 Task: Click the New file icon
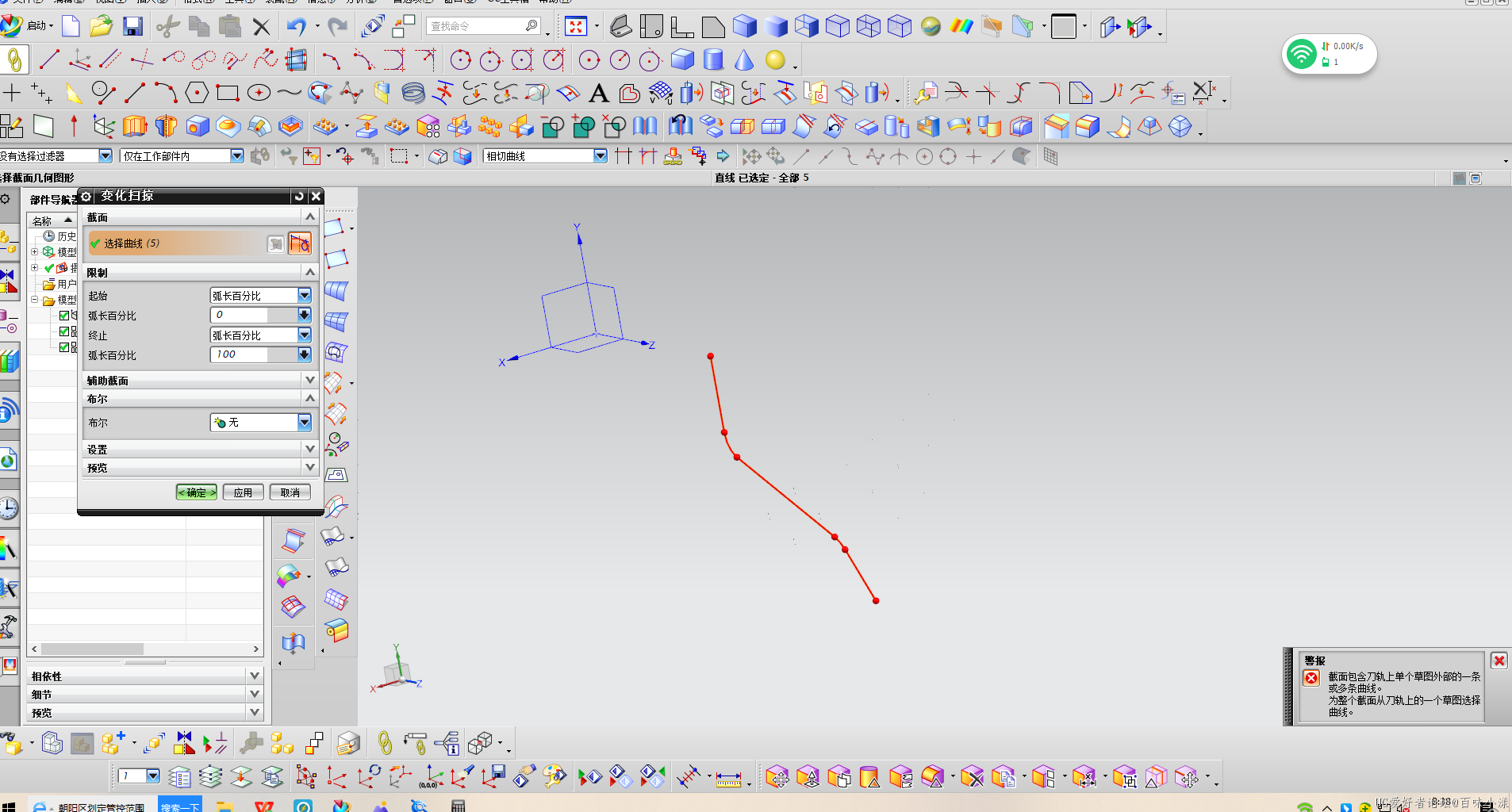71,27
